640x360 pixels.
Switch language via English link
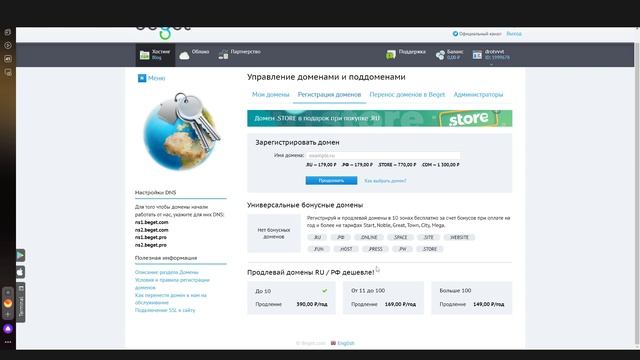346,343
